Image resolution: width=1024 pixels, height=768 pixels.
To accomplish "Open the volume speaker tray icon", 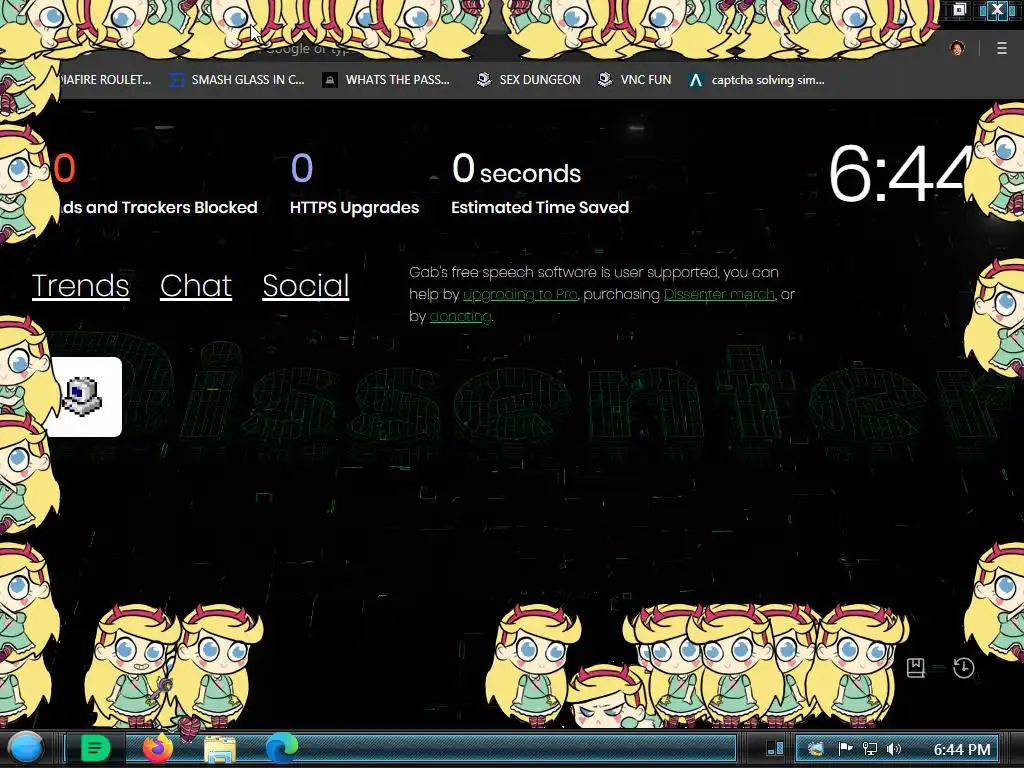I will [x=894, y=749].
